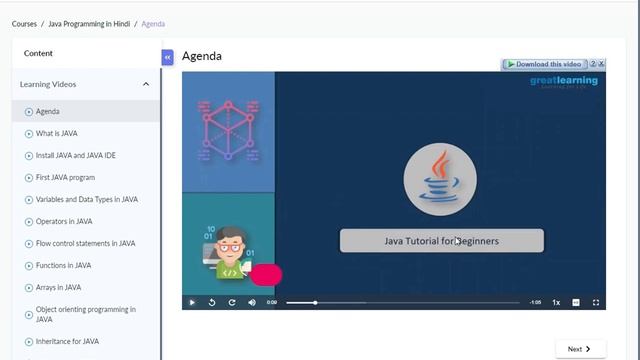The width and height of the screenshot is (640, 360).
Task: Close the download video bar
Action: point(601,64)
